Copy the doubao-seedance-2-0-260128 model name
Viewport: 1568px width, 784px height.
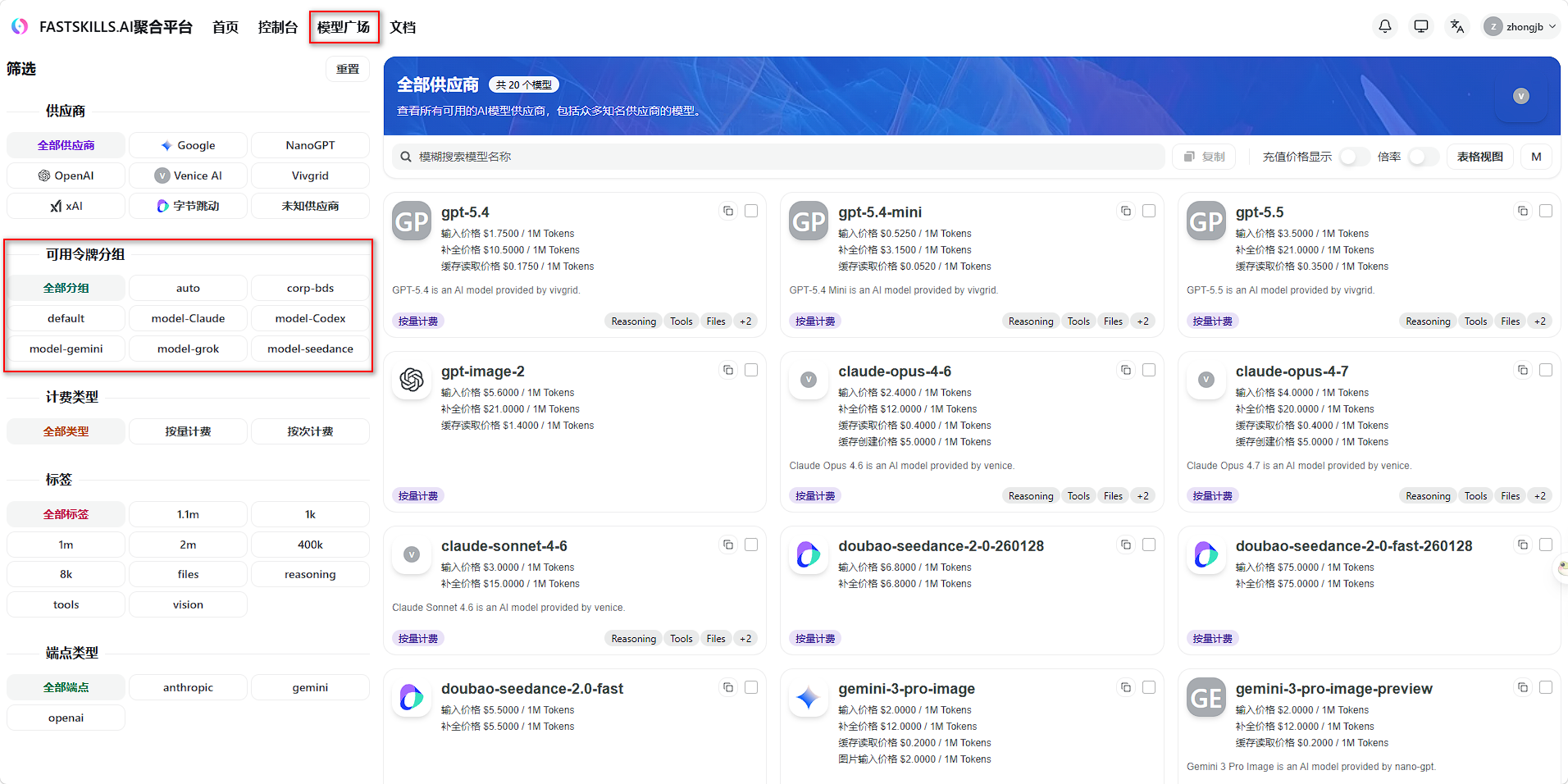pos(1126,545)
